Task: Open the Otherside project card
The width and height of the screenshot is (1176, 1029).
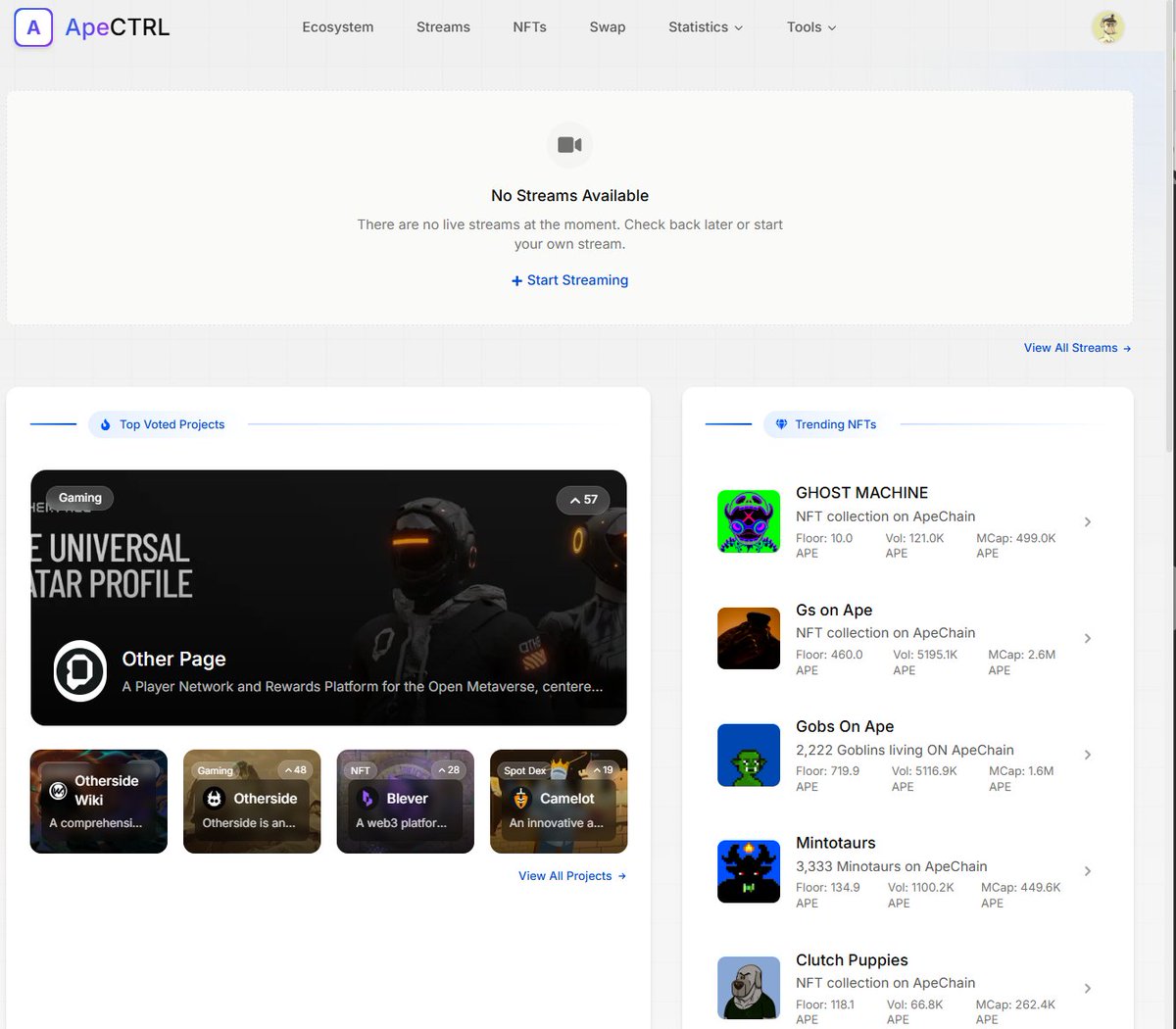Action: click(x=252, y=802)
